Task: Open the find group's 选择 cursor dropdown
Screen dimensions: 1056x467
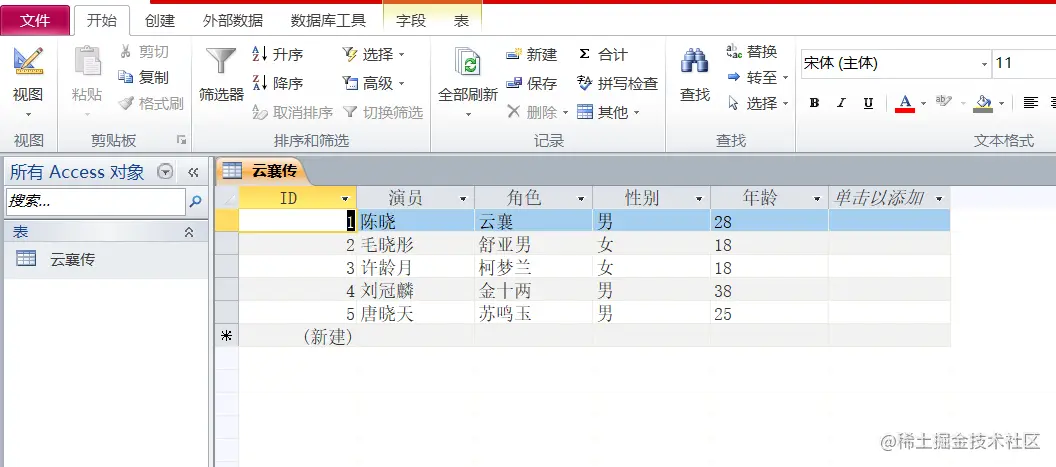Action: click(x=758, y=103)
